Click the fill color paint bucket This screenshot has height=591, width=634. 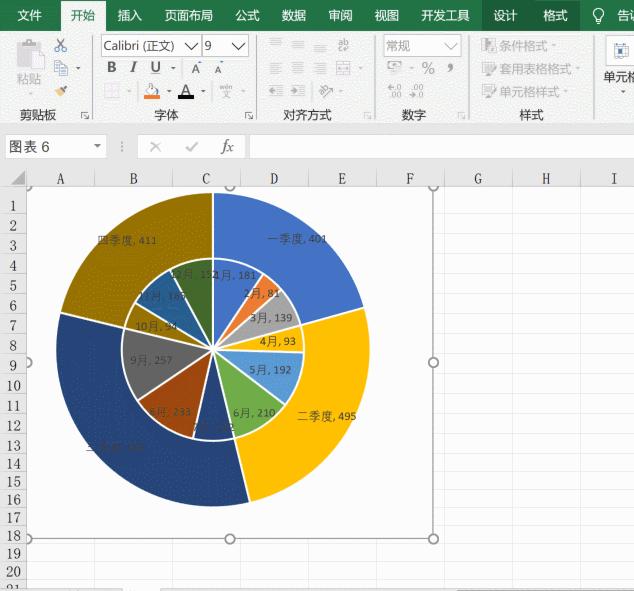[152, 91]
